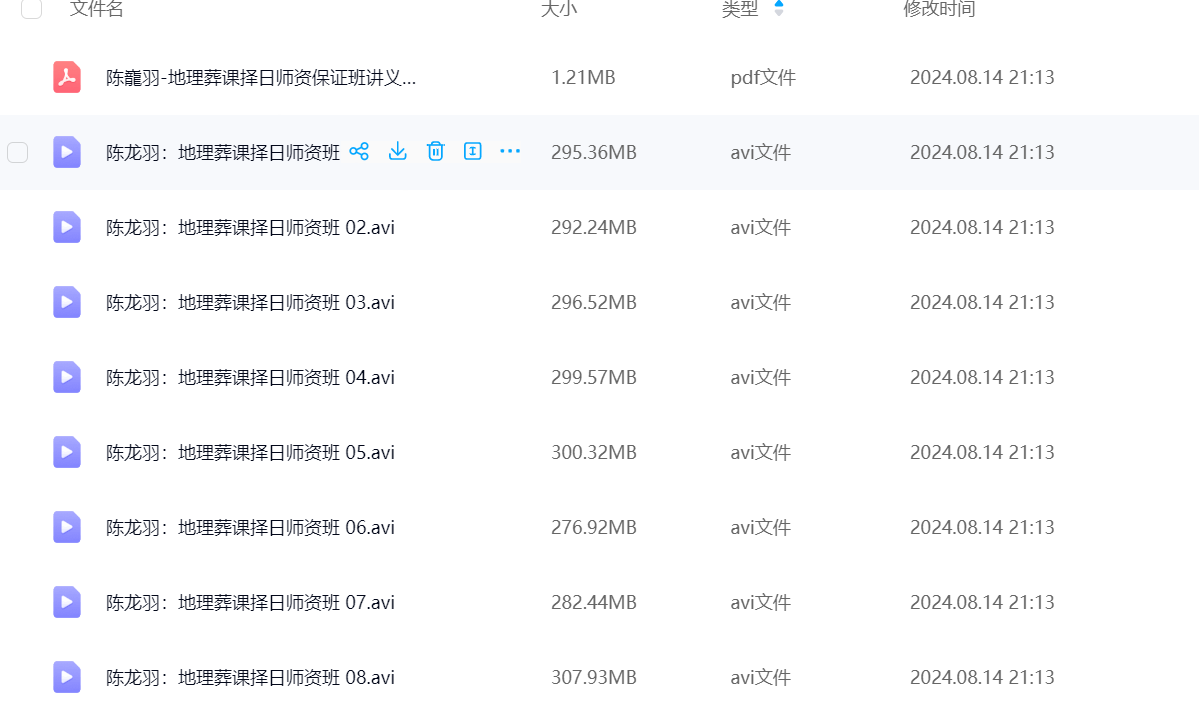Image resolution: width=1199 pixels, height=713 pixels.
Task: Tick the select-all checkbox in the header
Action: pyautogui.click(x=32, y=9)
